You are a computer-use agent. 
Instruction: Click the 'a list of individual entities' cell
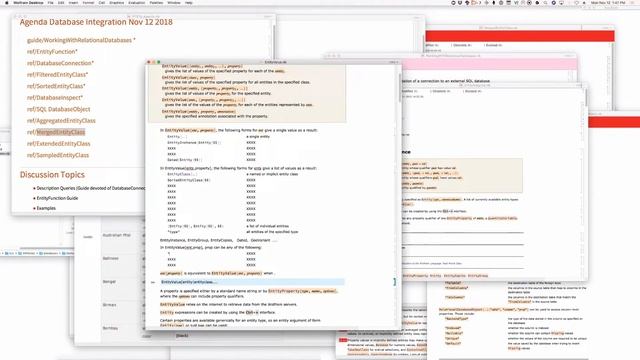(267, 226)
